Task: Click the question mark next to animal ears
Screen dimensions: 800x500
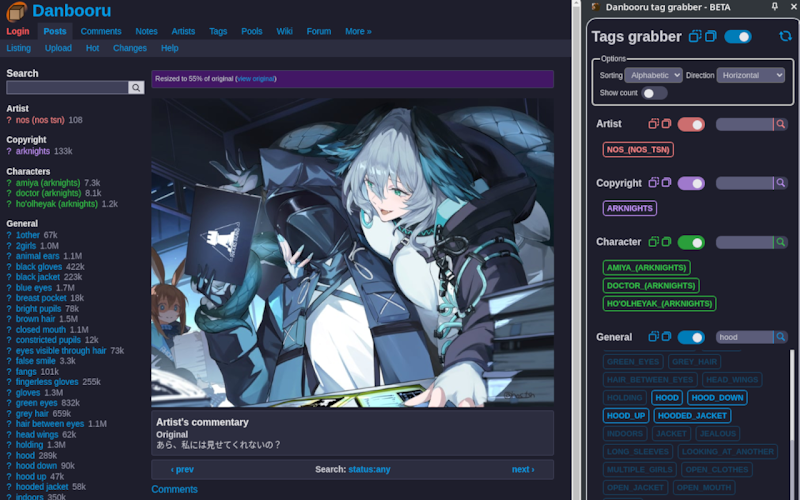Action: 9,256
